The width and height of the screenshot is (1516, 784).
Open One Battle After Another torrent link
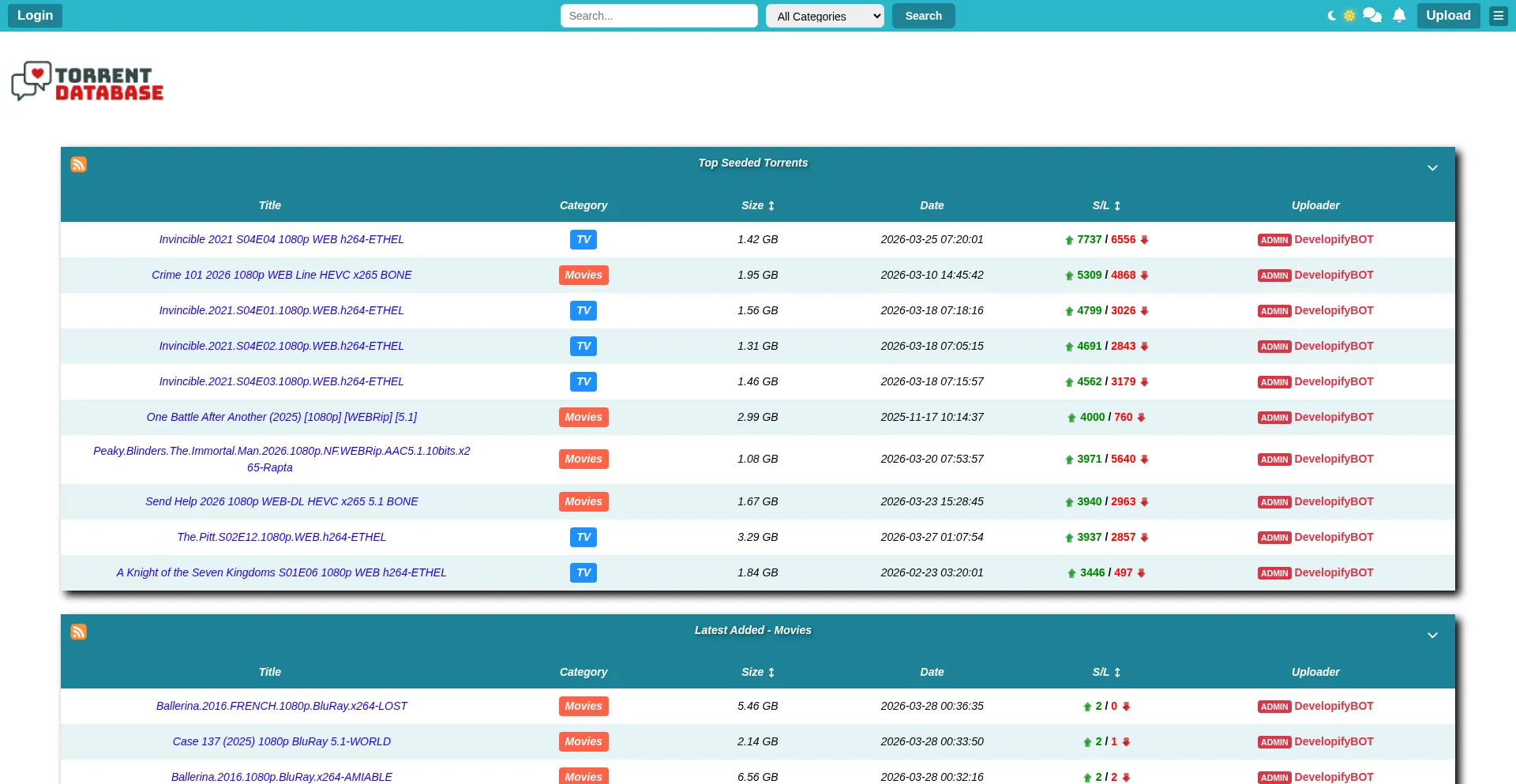[281, 417]
